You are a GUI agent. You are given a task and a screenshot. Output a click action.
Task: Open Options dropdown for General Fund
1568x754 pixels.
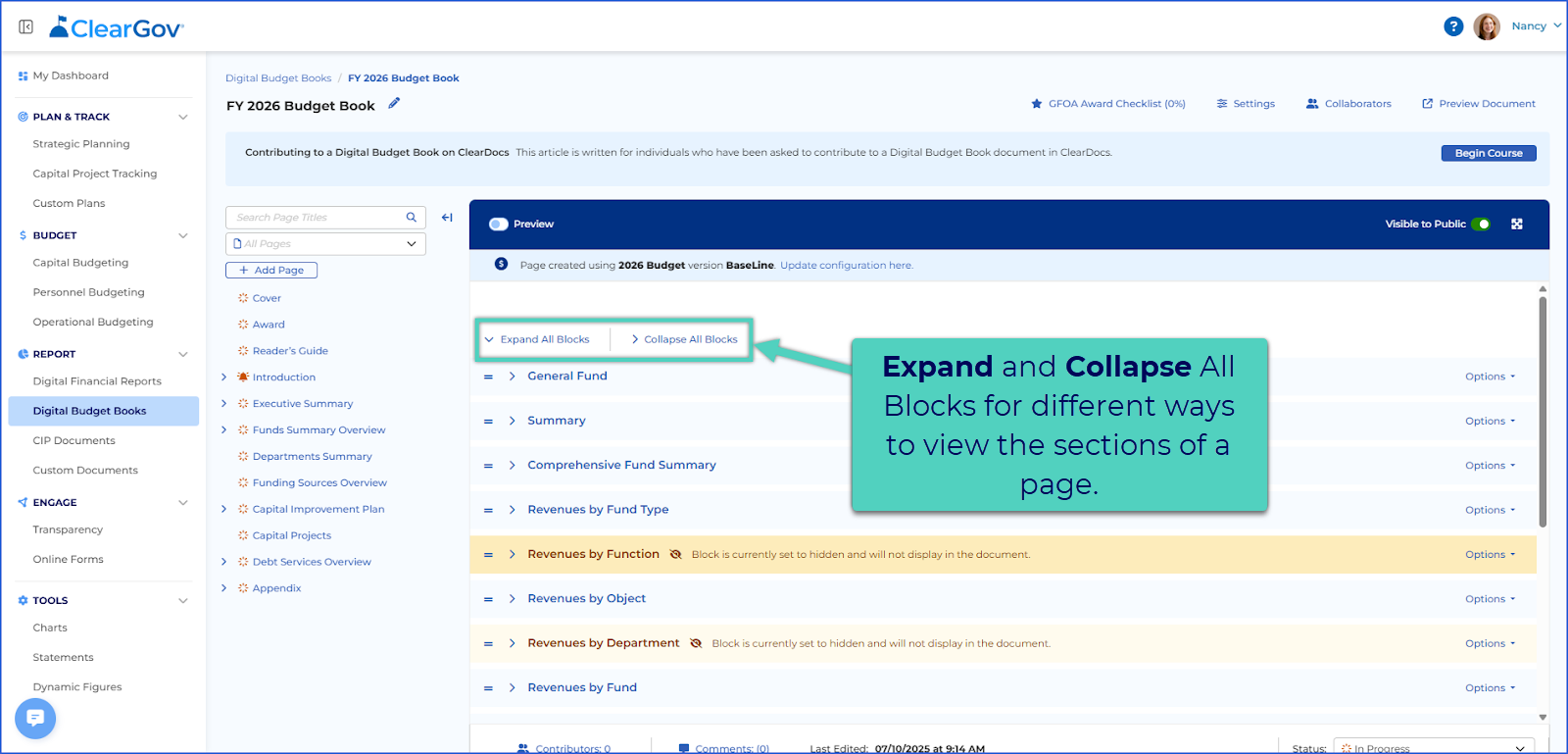1490,377
